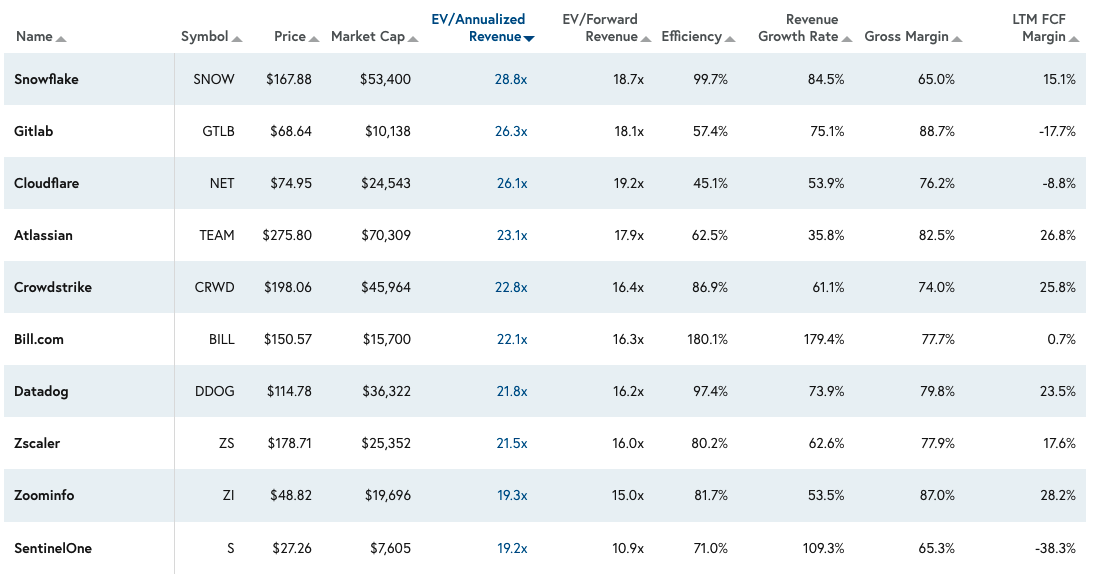Click the Revenue Growth Rate sort arrow
The image size is (1094, 574).
[846, 38]
